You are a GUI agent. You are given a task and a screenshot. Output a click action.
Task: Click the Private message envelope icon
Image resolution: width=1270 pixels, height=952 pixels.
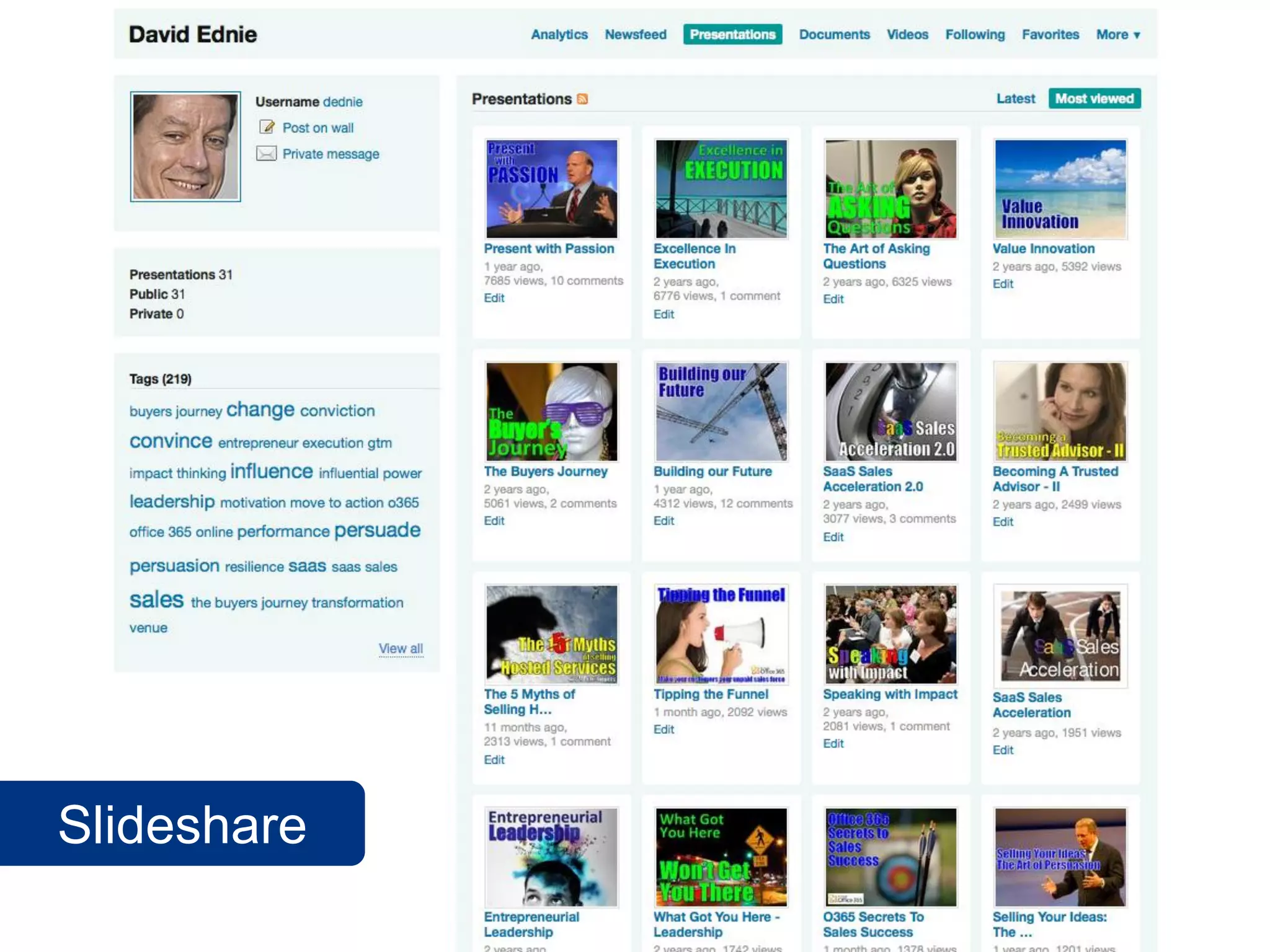click(267, 154)
